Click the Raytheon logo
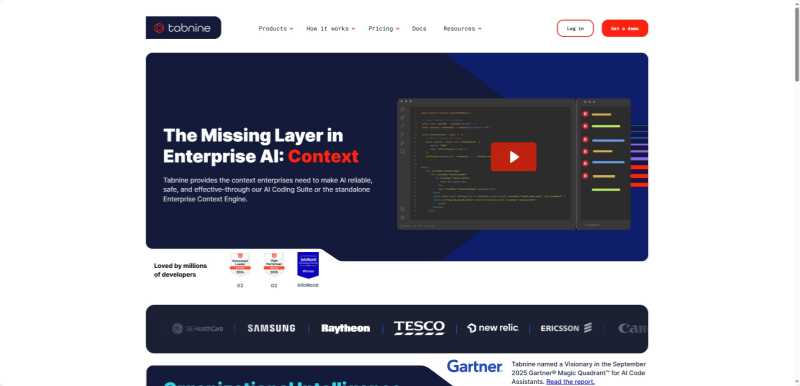Screen dimensions: 800x386 point(345,328)
